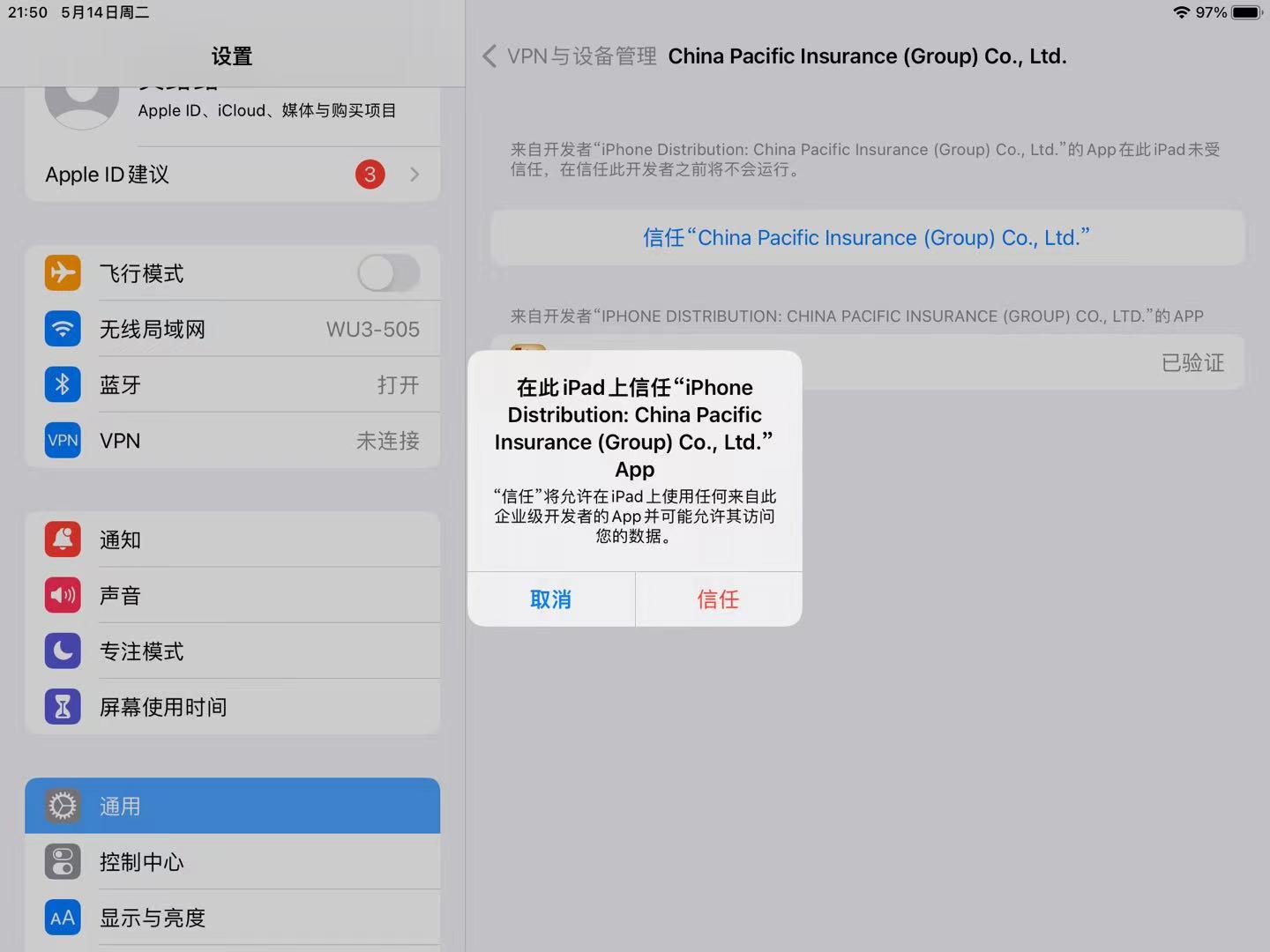
Task: Click the Airplane mode orange icon
Action: click(63, 273)
